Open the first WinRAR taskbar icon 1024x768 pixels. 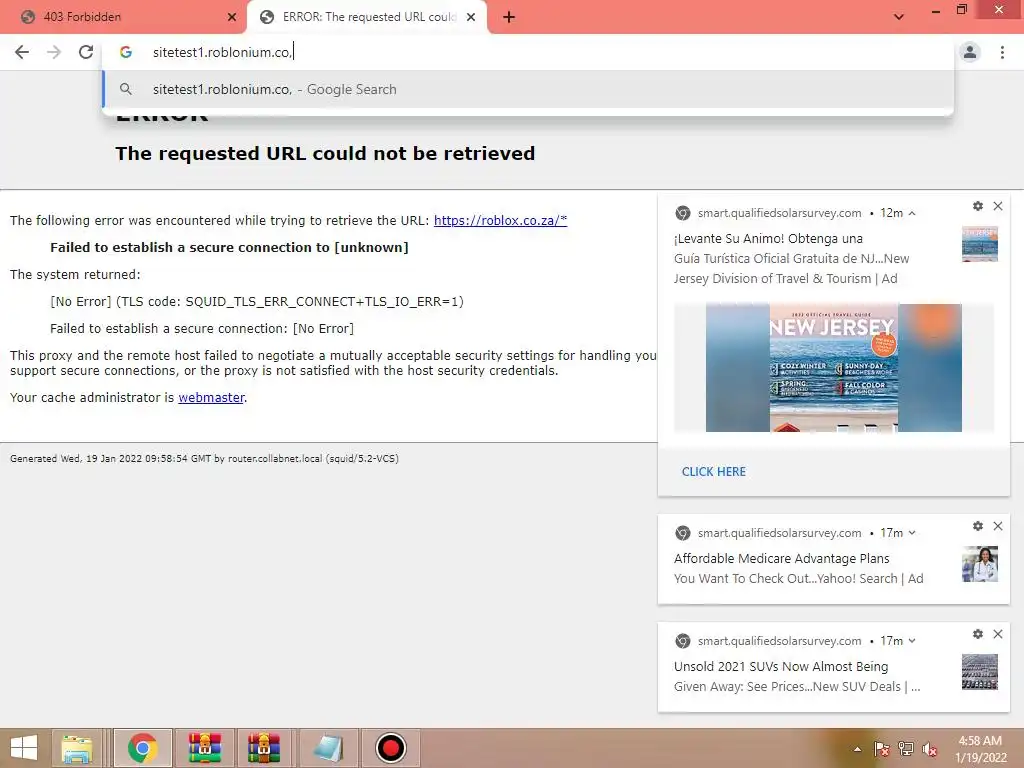[x=204, y=748]
